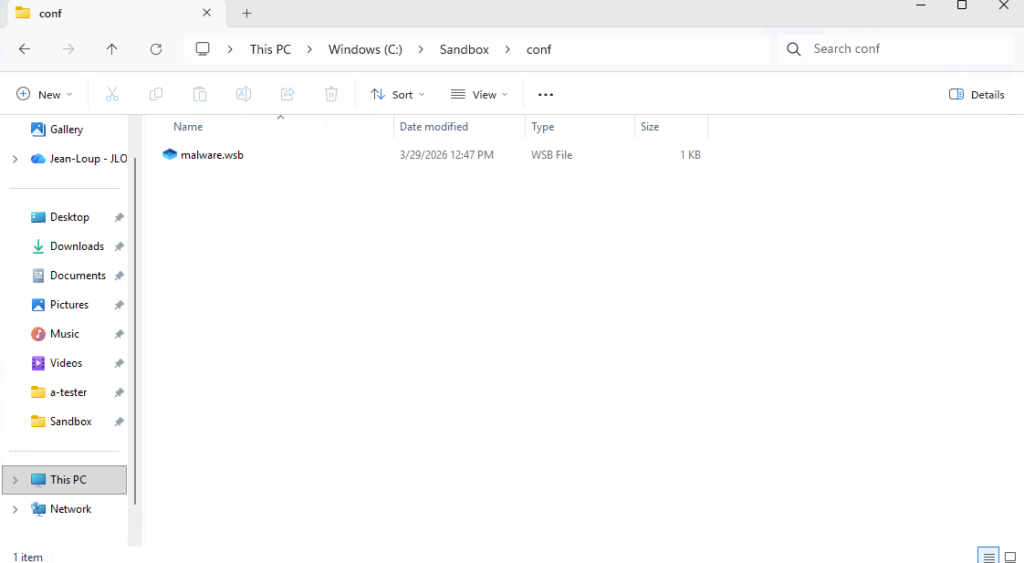The width and height of the screenshot is (1024, 563).
Task: Expand the Jean-Loup OneDrive tree node
Action: (15, 159)
